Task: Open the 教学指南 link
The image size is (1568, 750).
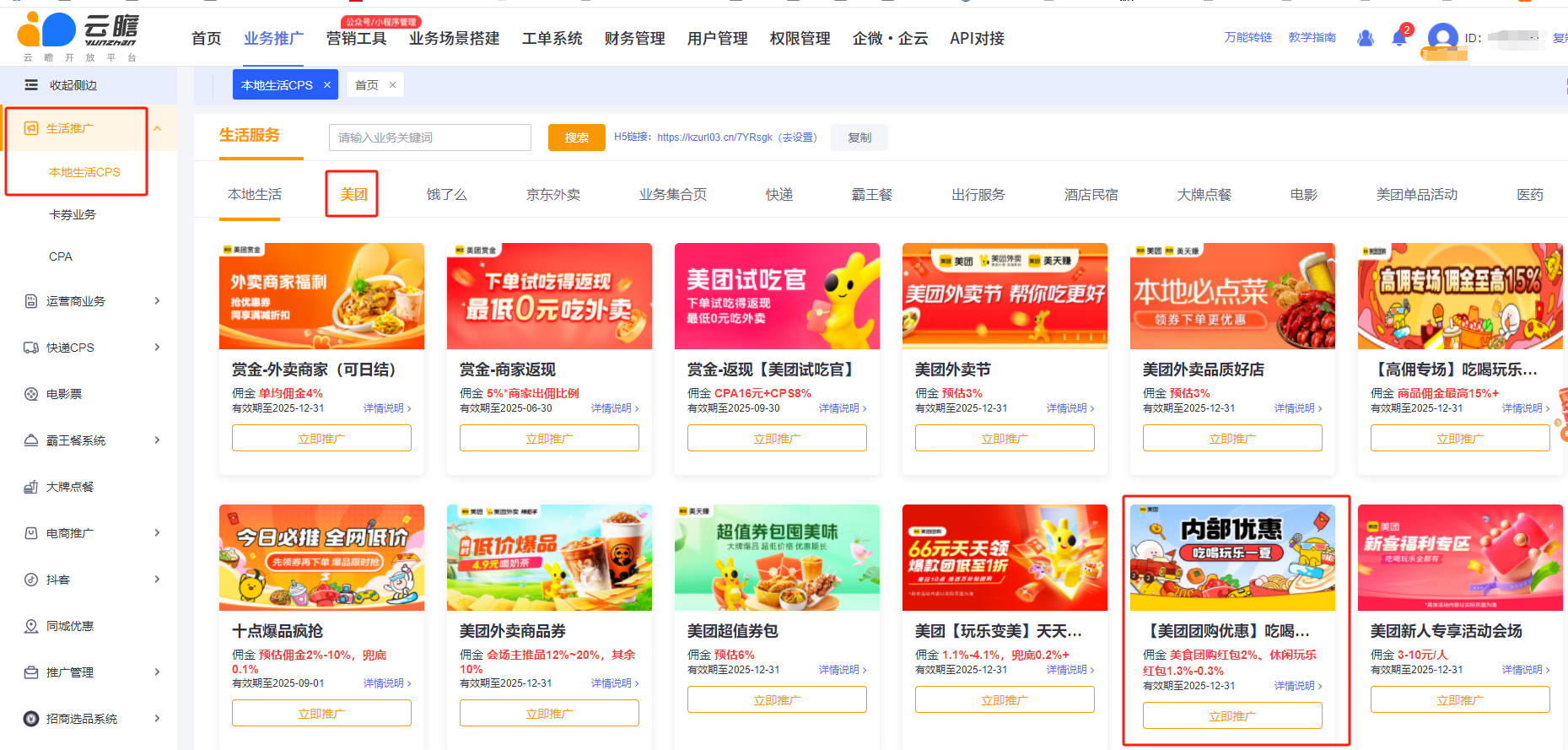Action: [x=1312, y=37]
